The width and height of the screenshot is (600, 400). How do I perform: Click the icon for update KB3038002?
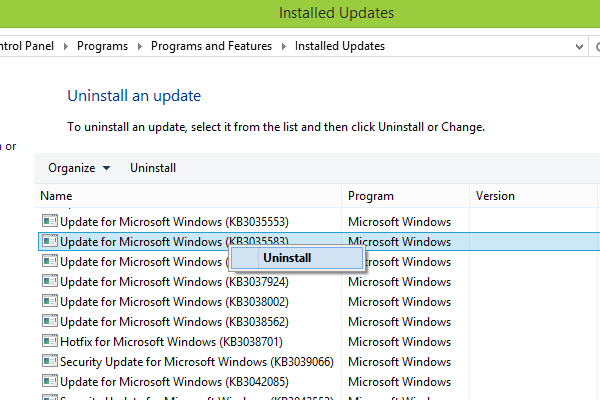[x=50, y=301]
